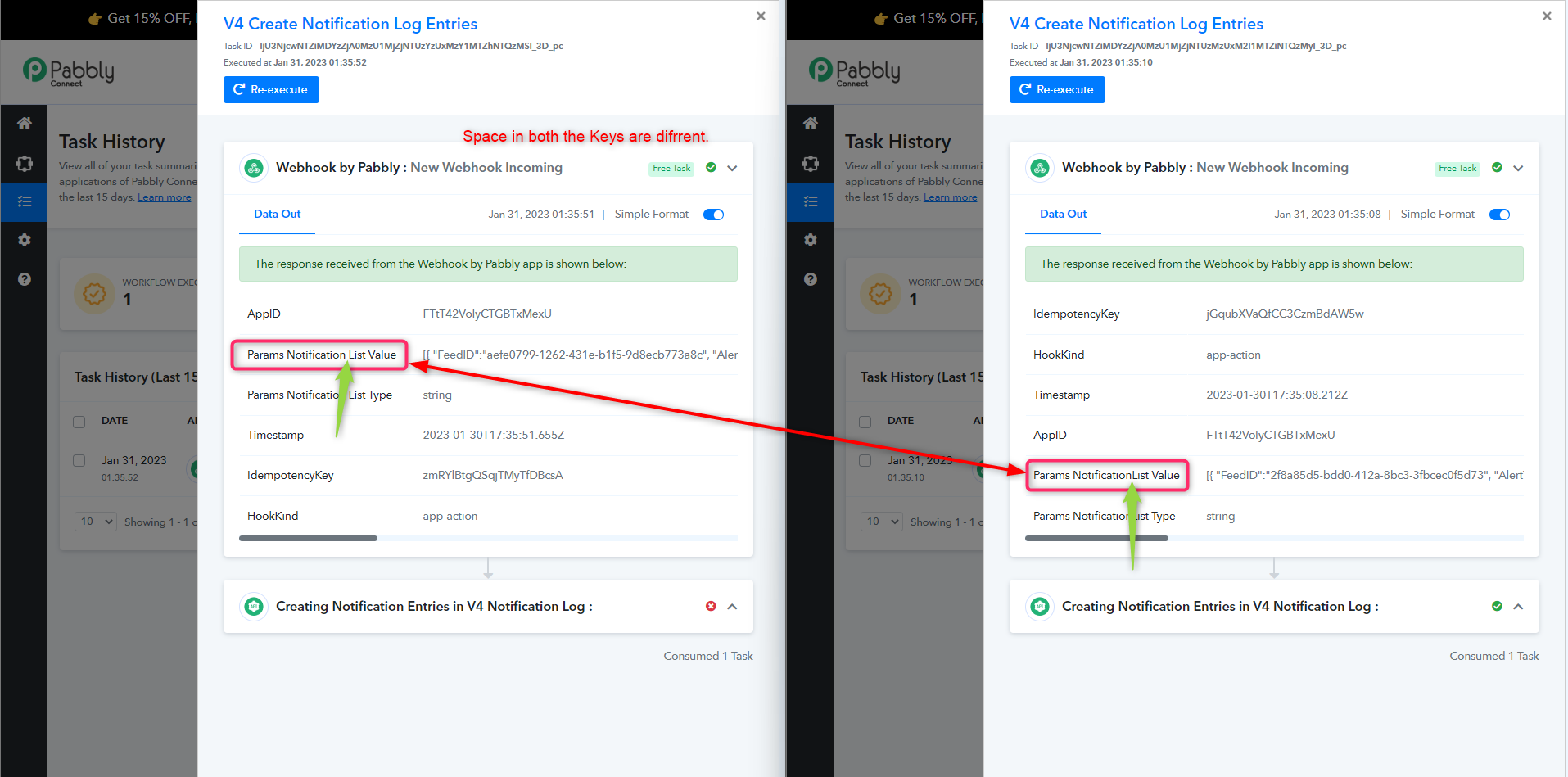
Task: Click Webhook by Pabbly app icon in 01:35:52 task
Action: tap(254, 168)
